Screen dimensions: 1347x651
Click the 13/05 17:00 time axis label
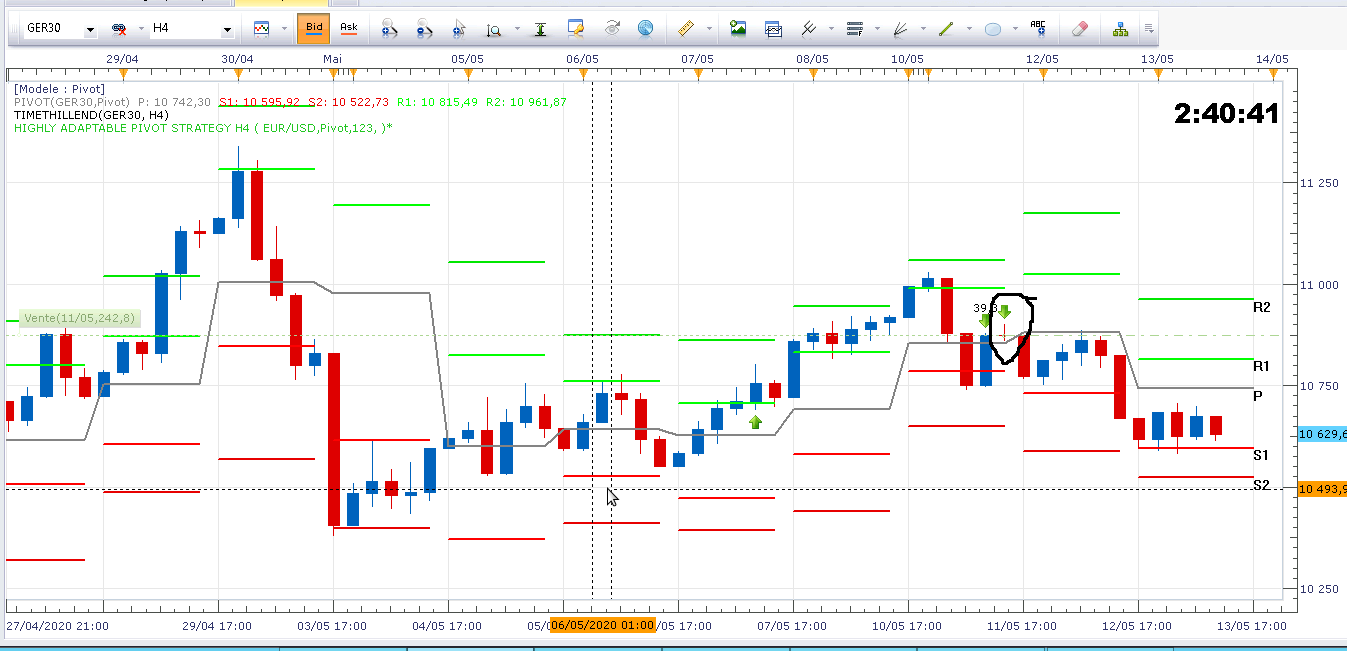1254,626
